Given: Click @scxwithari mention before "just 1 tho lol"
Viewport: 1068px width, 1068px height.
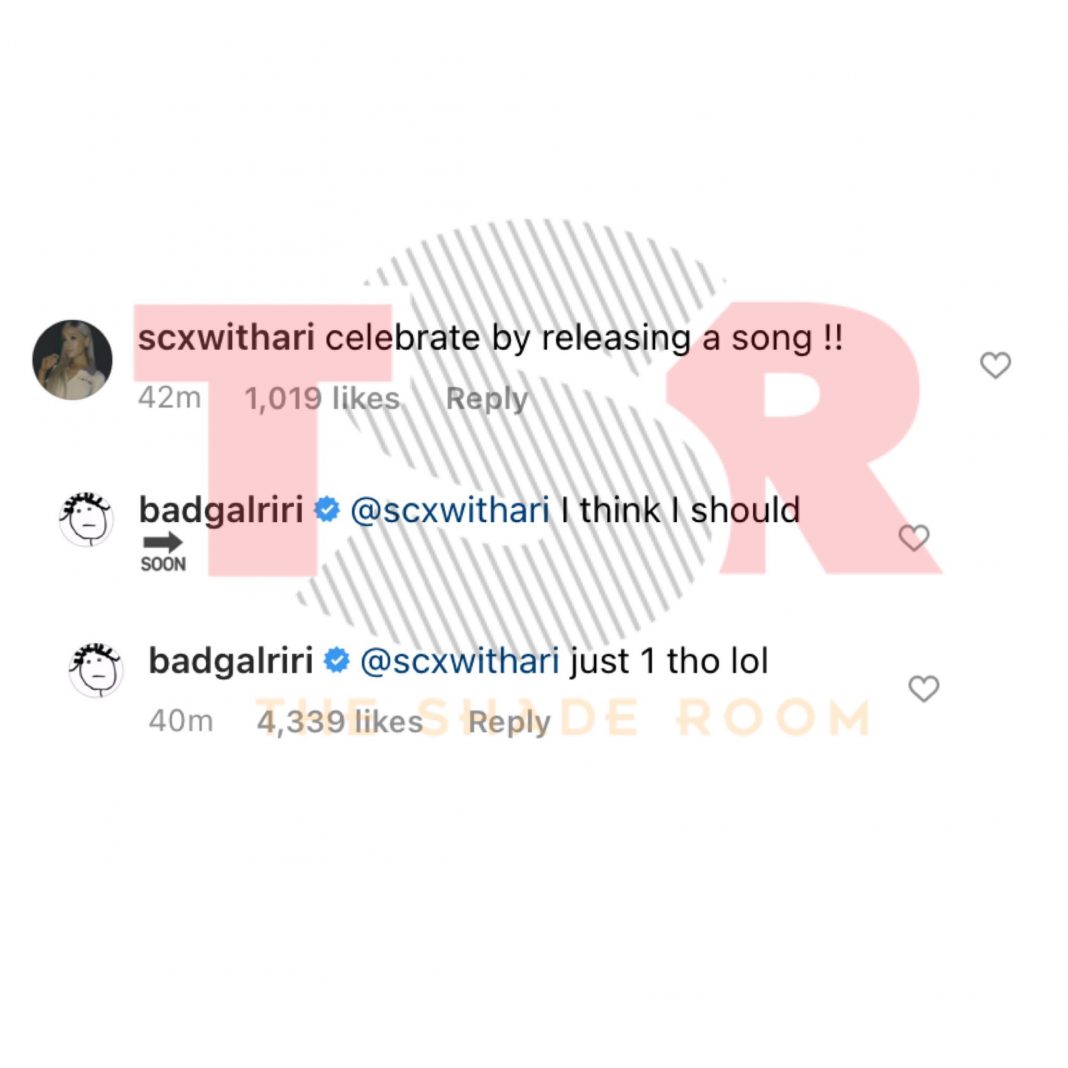Looking at the screenshot, I should [x=459, y=661].
